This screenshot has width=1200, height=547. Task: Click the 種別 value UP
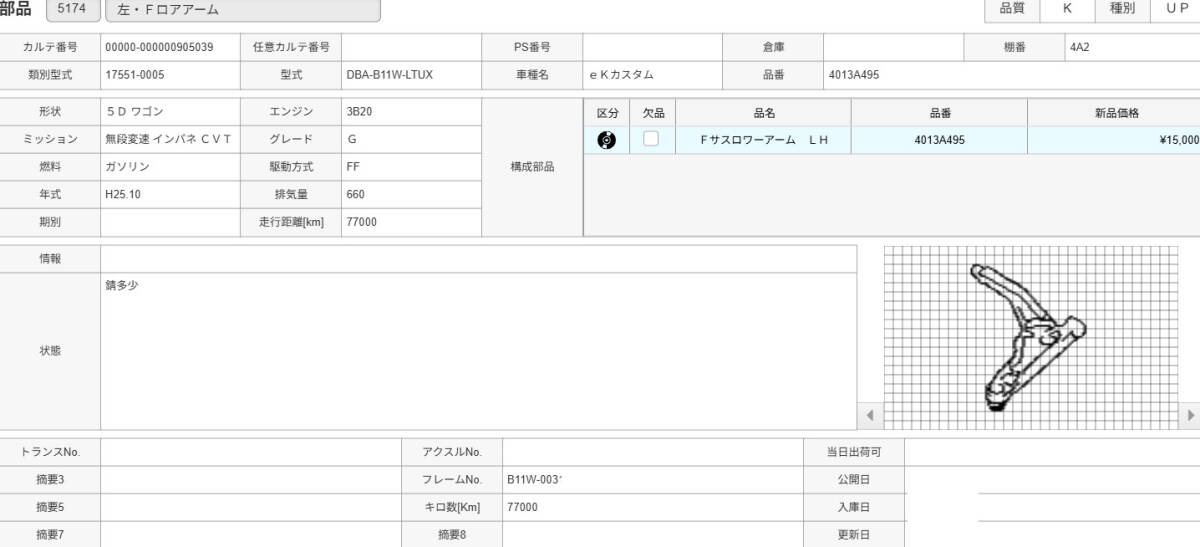point(1177,9)
